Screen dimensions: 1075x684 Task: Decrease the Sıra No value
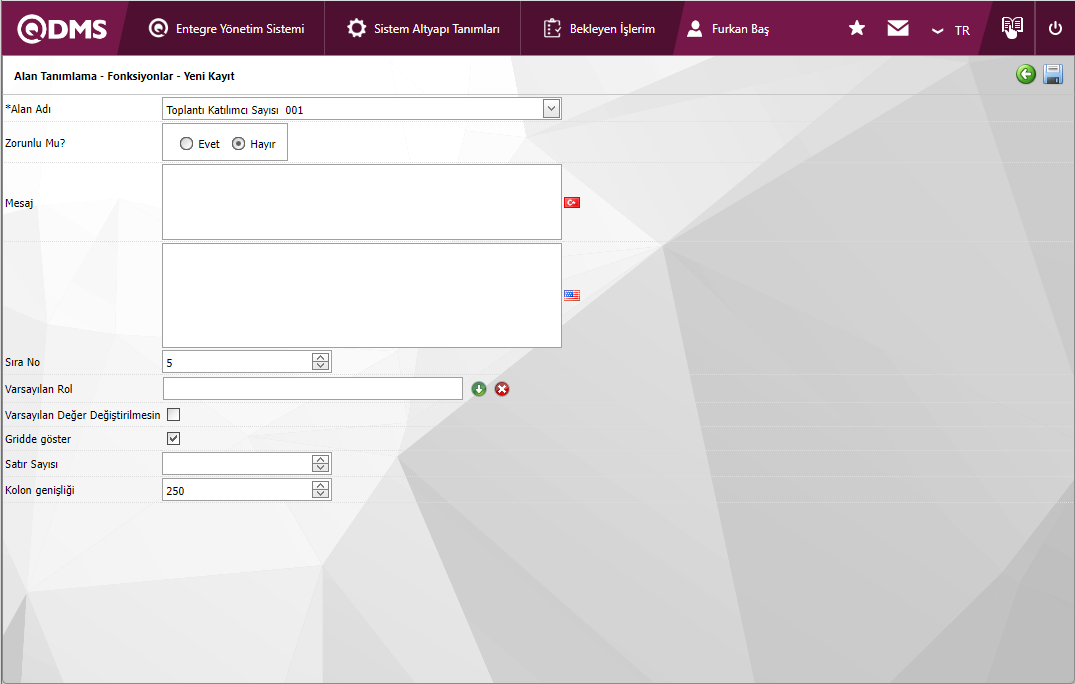coord(320,366)
